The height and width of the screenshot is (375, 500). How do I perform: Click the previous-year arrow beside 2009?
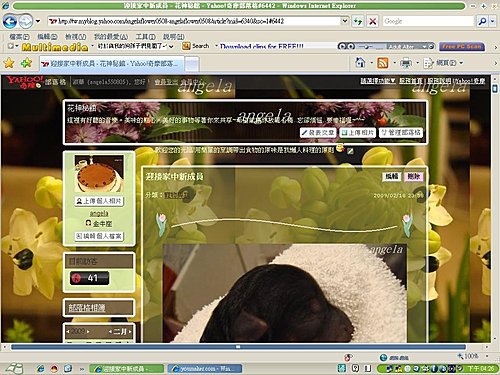tap(68, 331)
